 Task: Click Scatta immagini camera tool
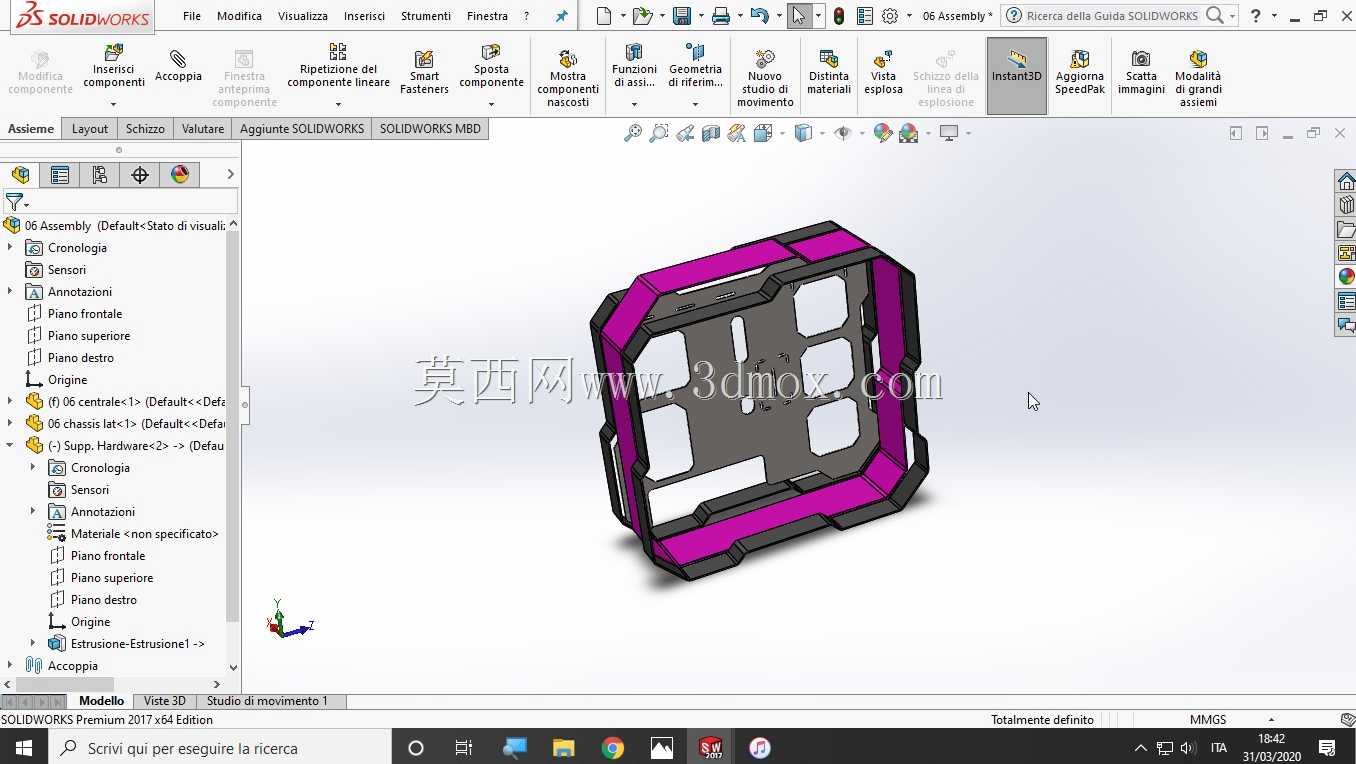coord(1141,72)
